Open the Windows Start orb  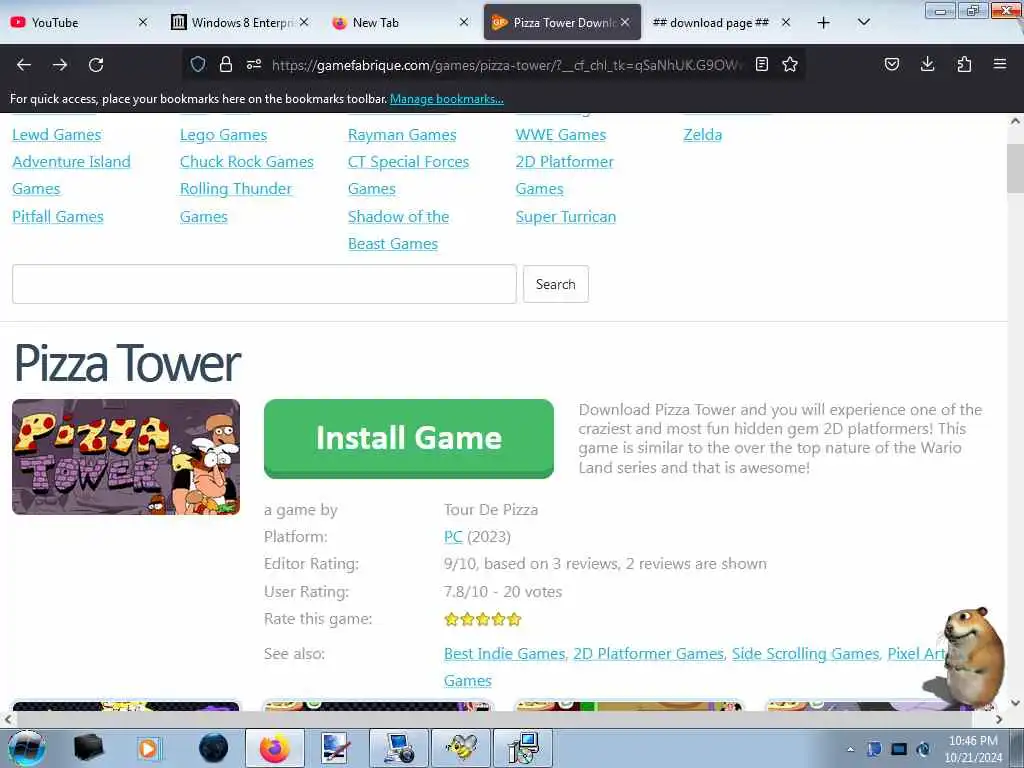click(27, 748)
